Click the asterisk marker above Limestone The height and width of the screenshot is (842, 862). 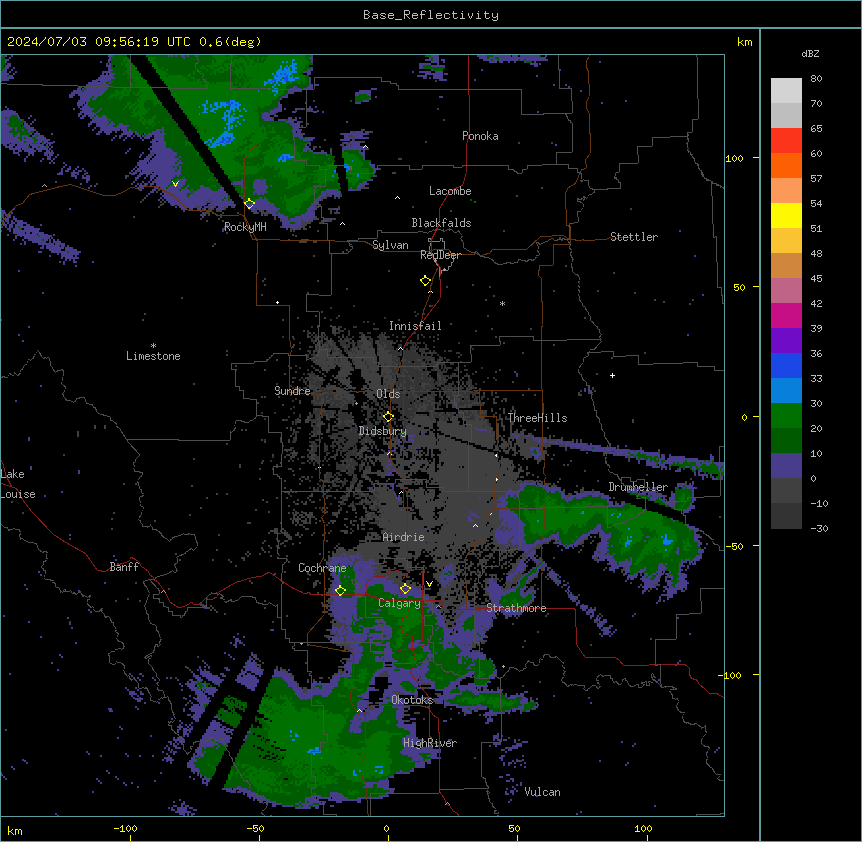pyautogui.click(x=153, y=346)
